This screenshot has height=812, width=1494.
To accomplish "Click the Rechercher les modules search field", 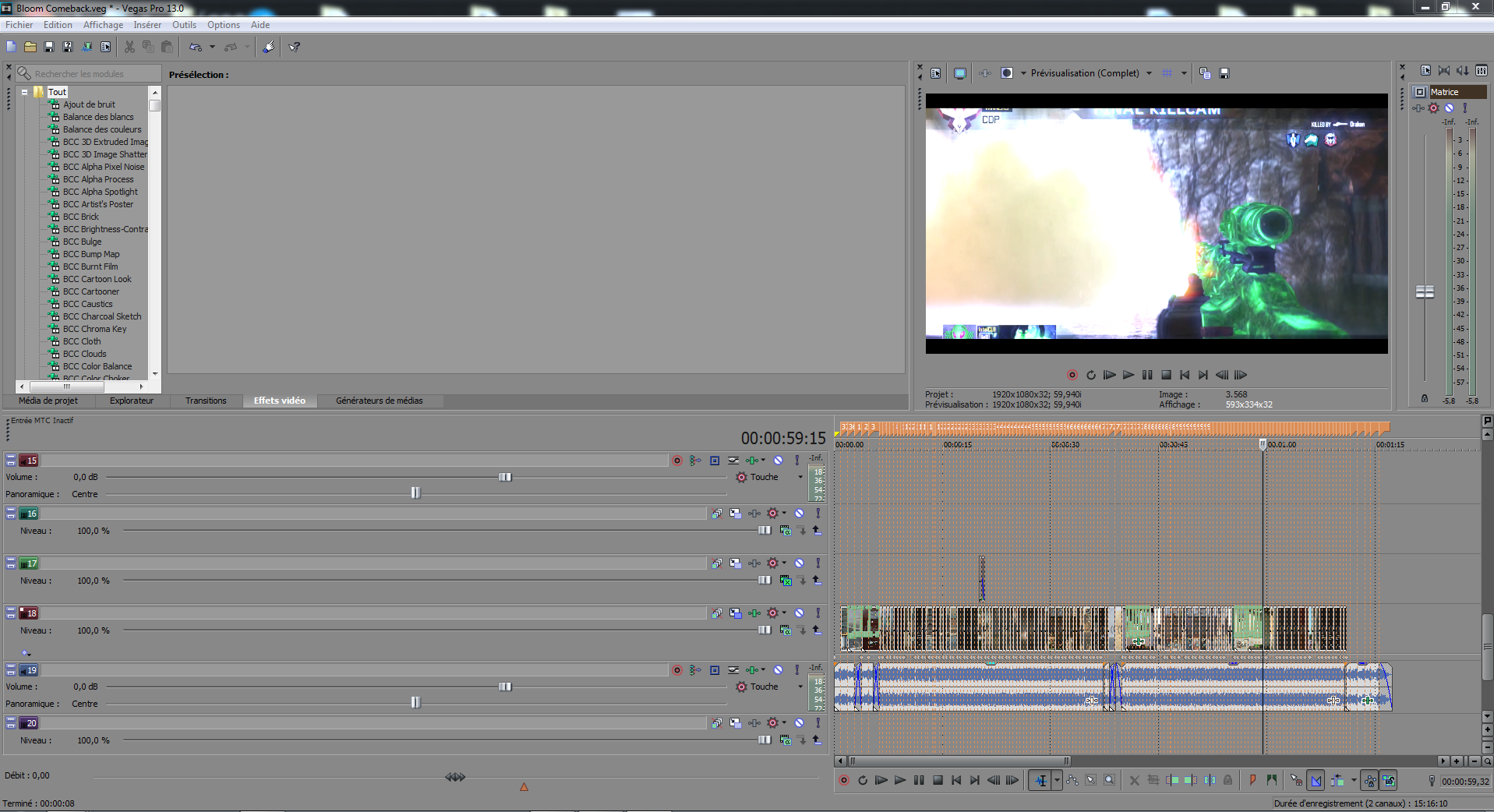I will [x=89, y=74].
